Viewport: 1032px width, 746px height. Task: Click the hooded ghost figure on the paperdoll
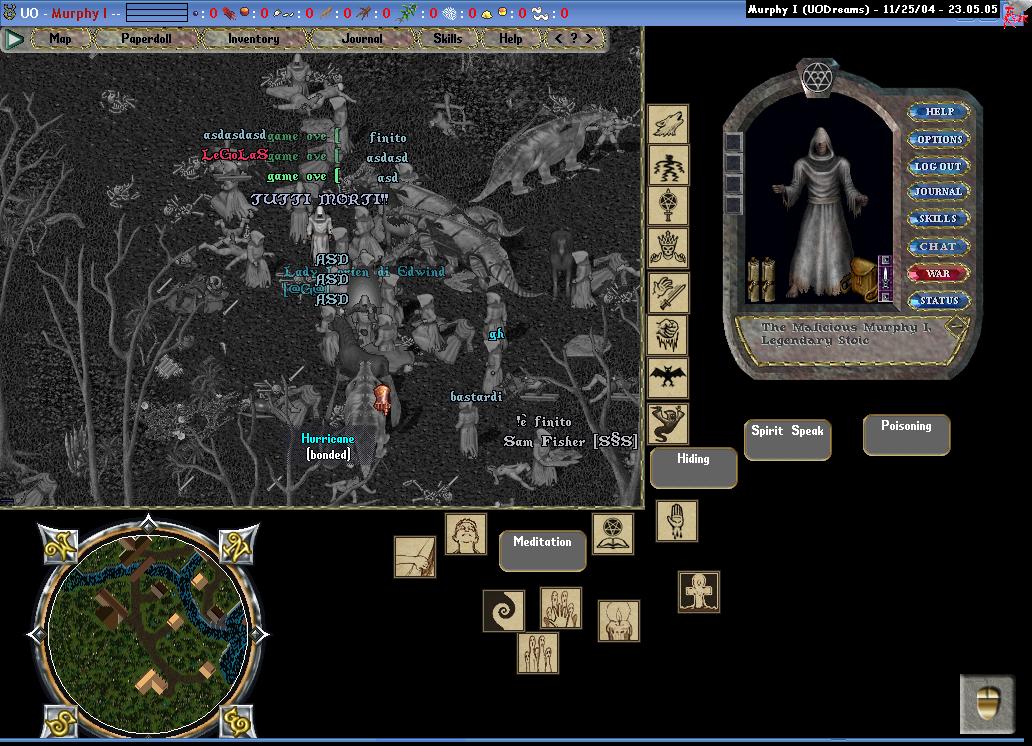click(818, 213)
